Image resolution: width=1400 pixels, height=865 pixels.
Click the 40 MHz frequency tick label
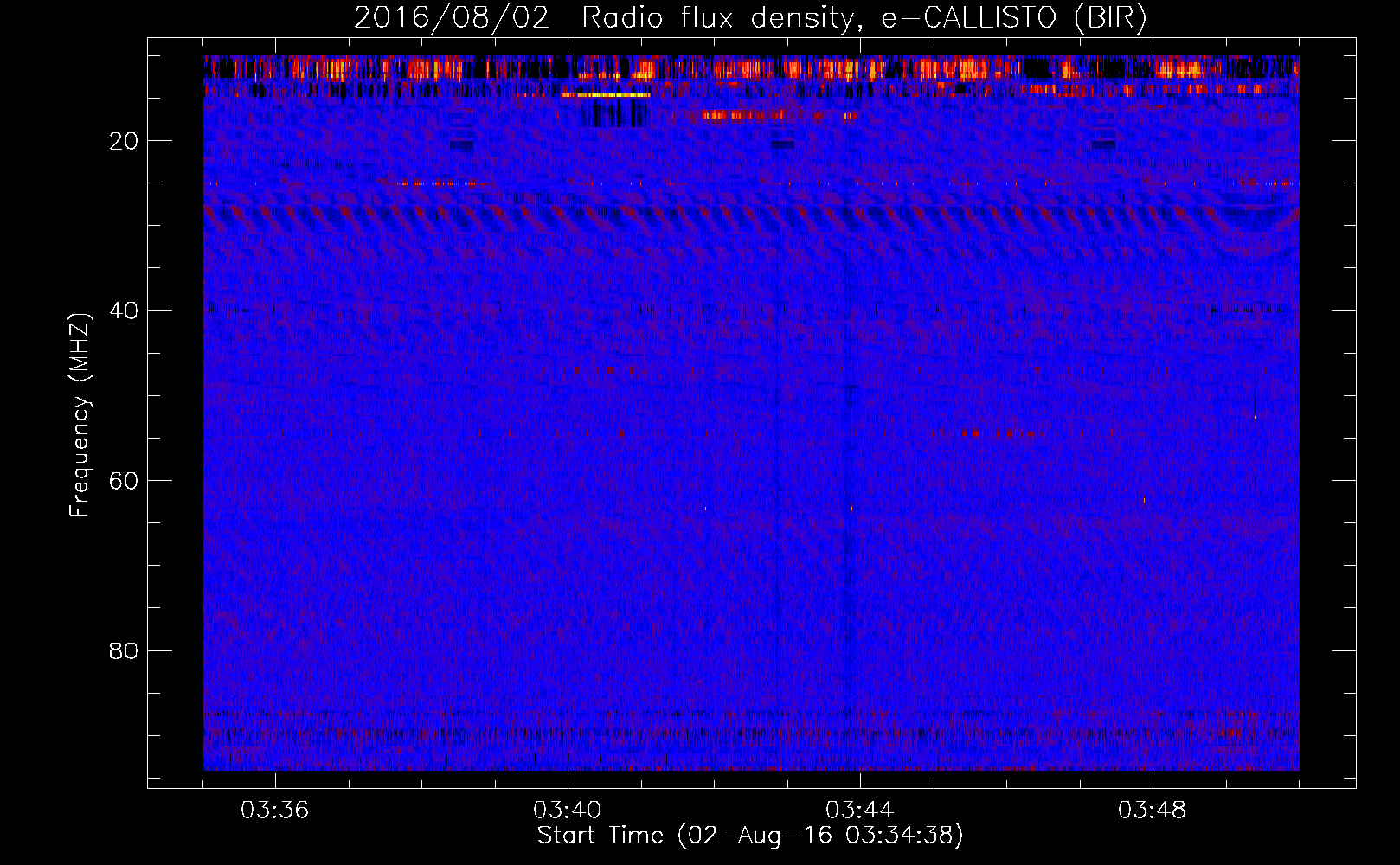tap(124, 311)
